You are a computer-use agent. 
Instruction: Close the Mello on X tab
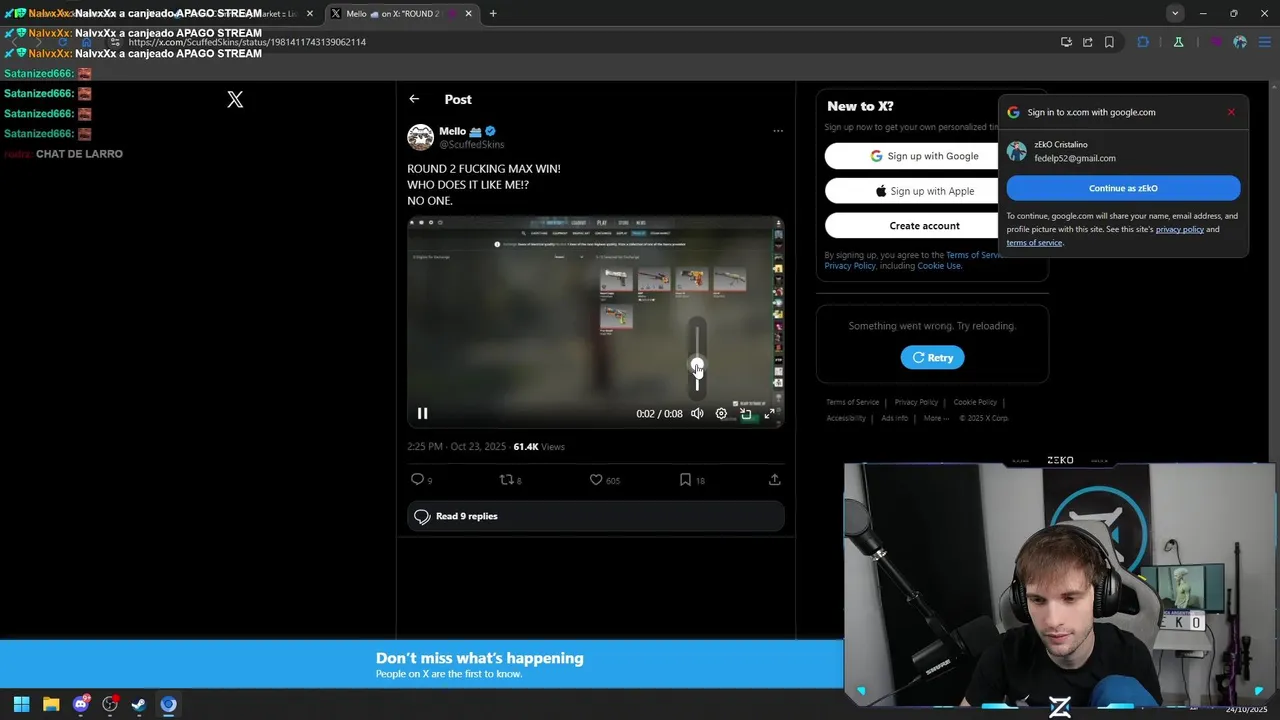point(468,14)
